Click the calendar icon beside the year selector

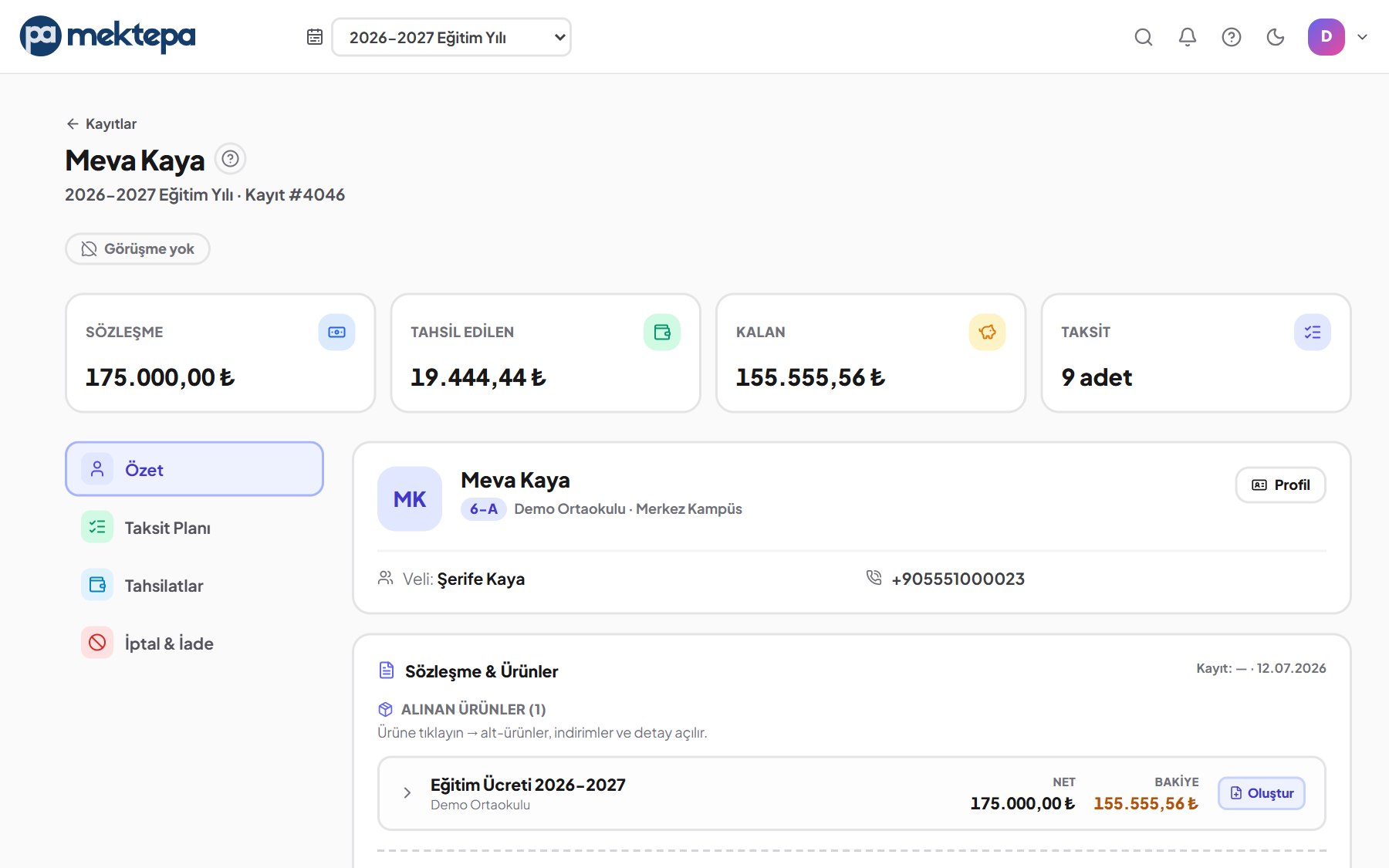(315, 37)
